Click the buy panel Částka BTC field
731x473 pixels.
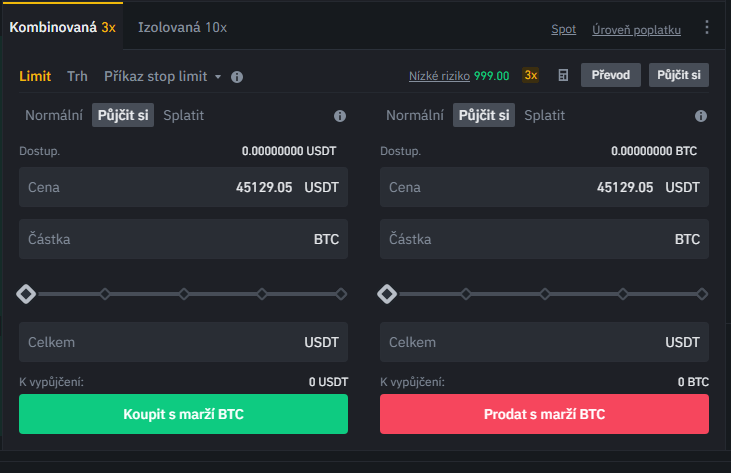point(183,239)
